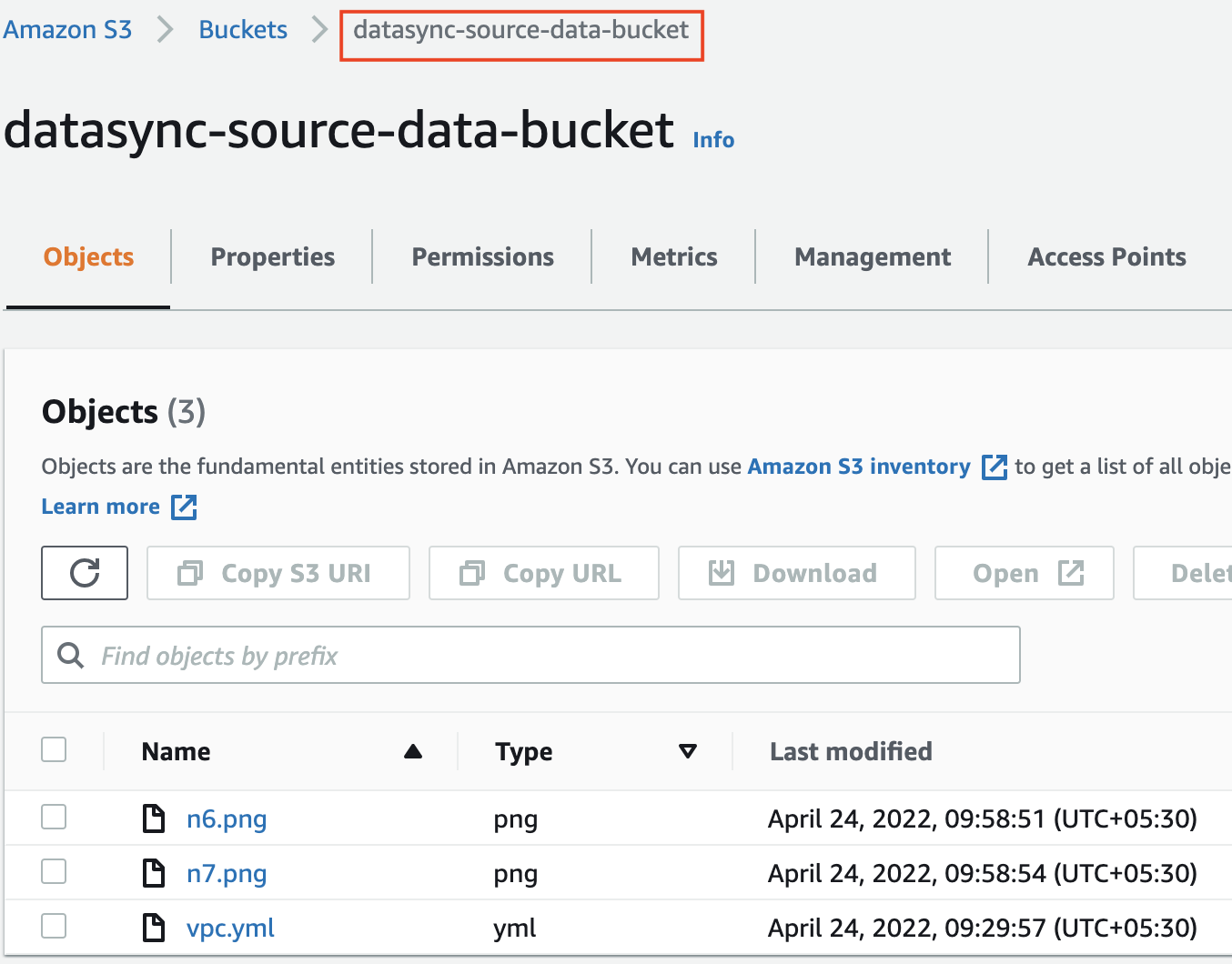
Task: Click the search magnifier in the prefix field
Action: 70,655
